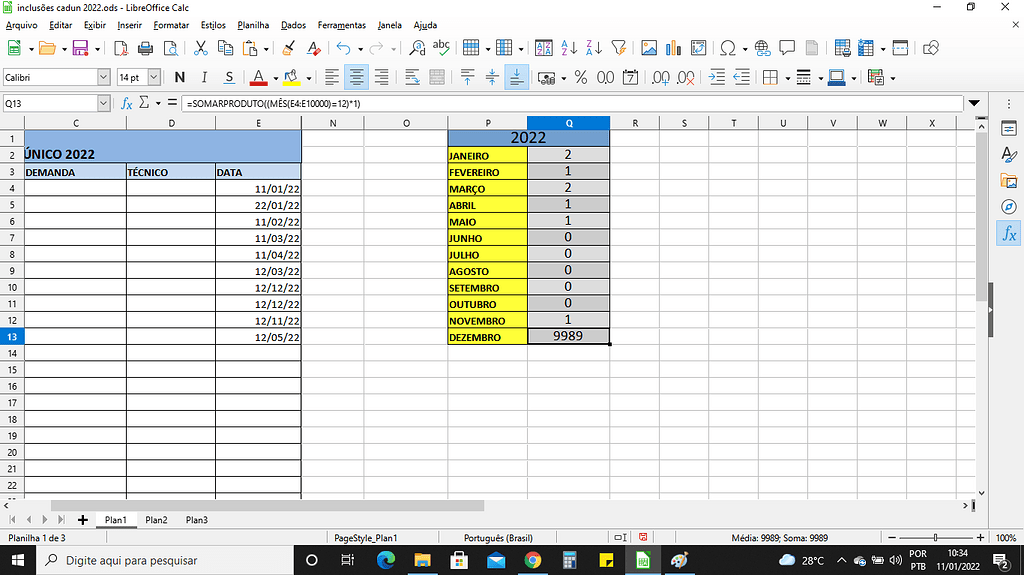Format selected cell as percent

pos(581,77)
